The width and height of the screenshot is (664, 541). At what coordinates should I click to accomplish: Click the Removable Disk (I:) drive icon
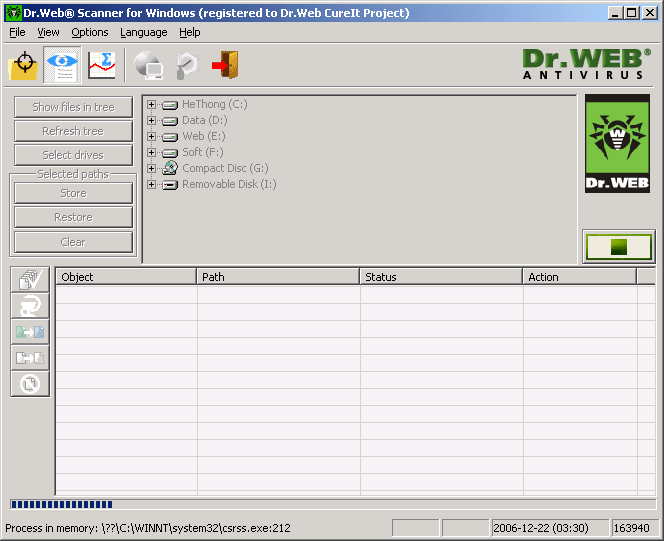[170, 185]
